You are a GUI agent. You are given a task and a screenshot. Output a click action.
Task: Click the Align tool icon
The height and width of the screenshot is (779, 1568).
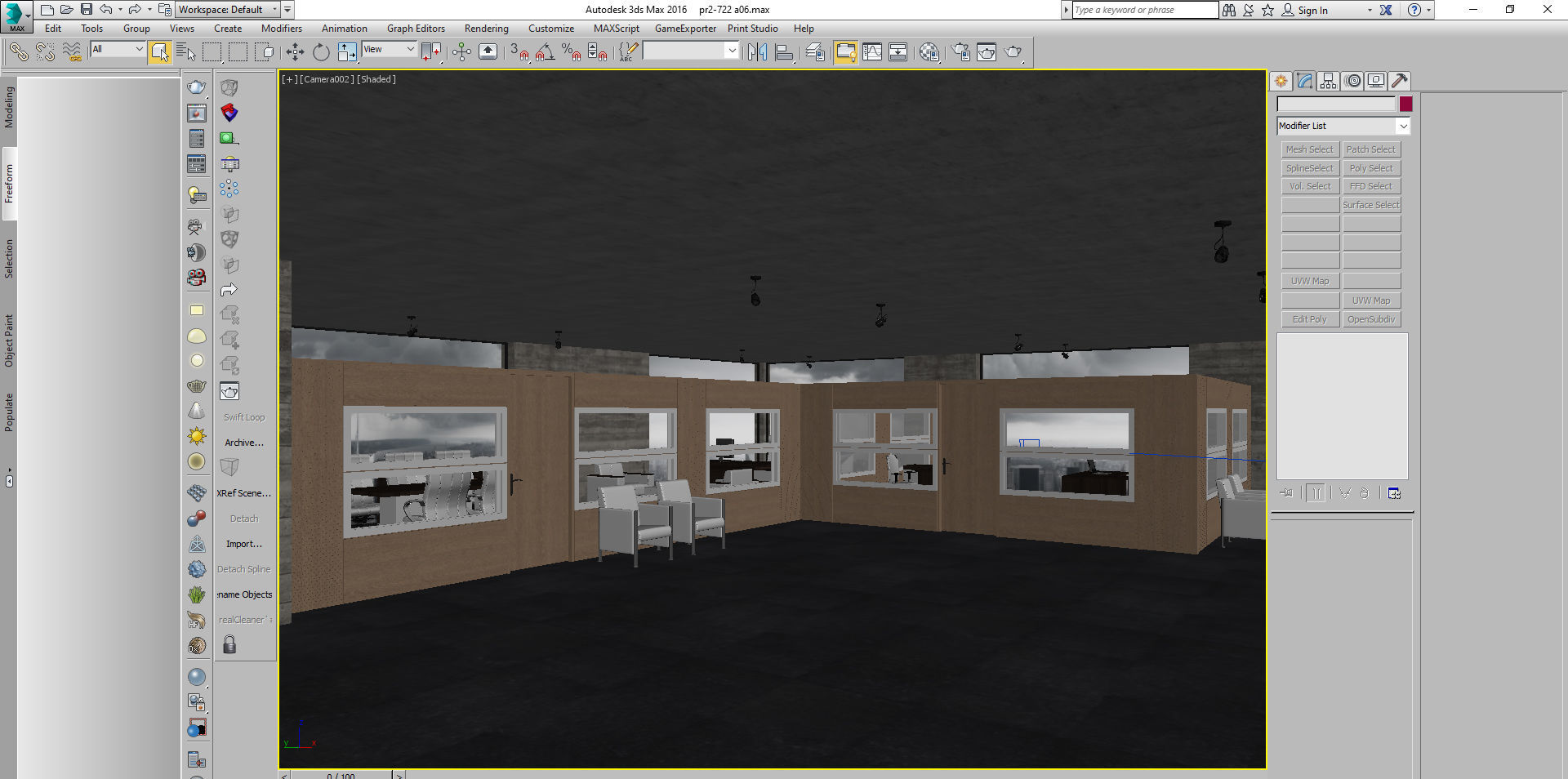click(784, 52)
